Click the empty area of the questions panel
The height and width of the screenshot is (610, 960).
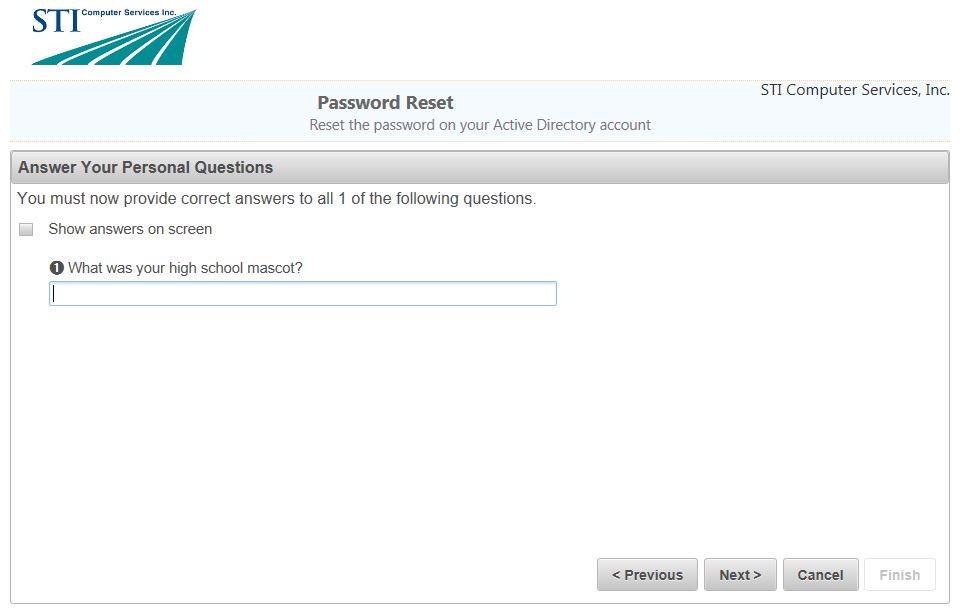pos(480,430)
